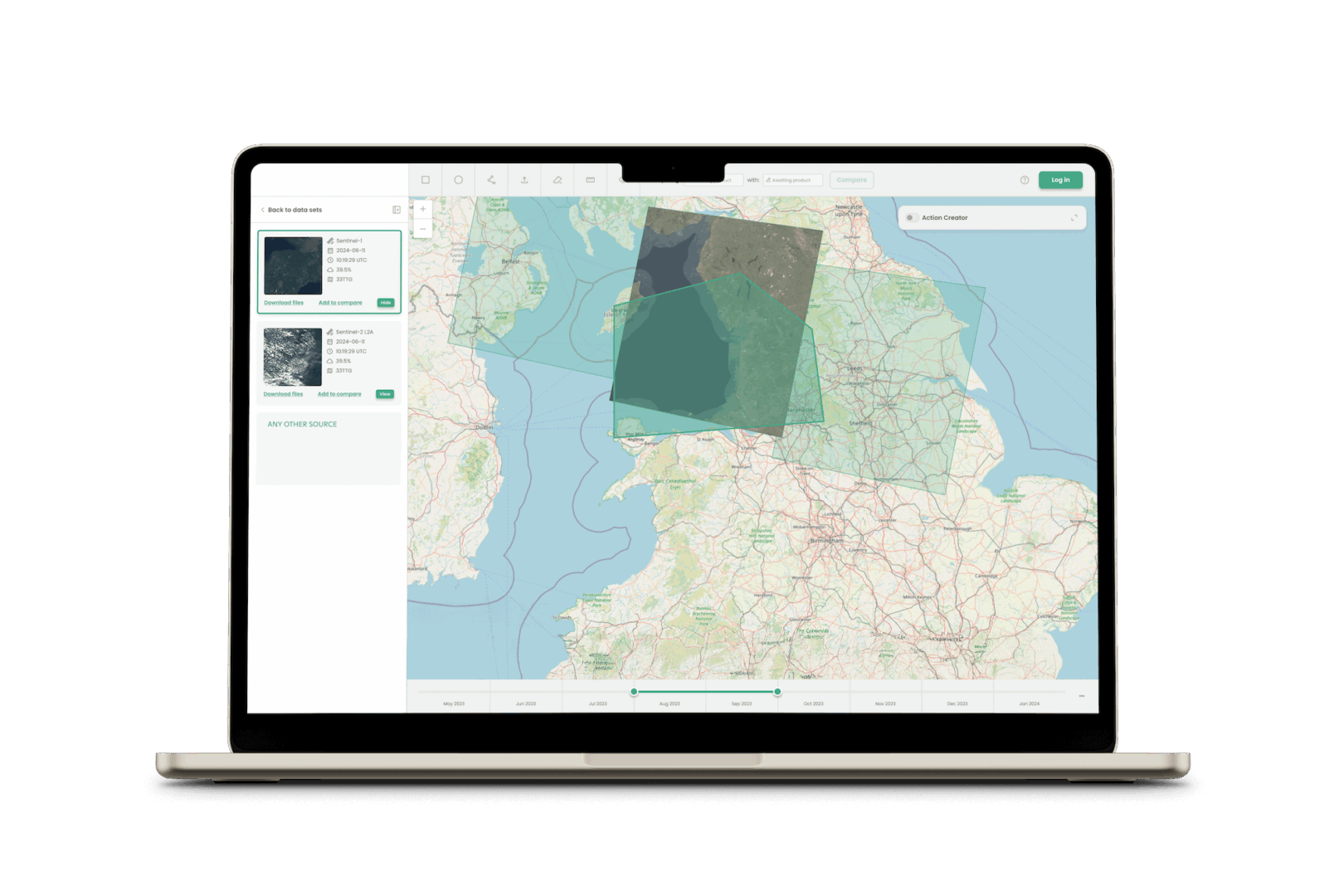Image resolution: width=1344 pixels, height=896 pixels.
Task: Select the circle draw tool
Action: pyautogui.click(x=458, y=180)
